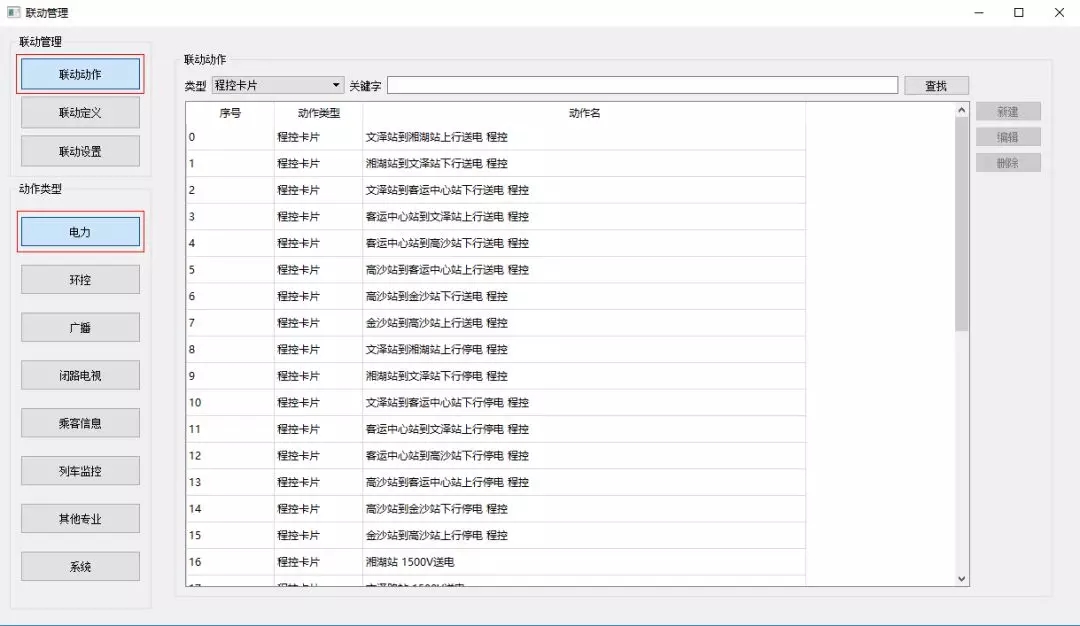Select row 文泽站到客运中心站下行送电 程控
Image resolution: width=1080 pixels, height=626 pixels.
[x=495, y=190]
